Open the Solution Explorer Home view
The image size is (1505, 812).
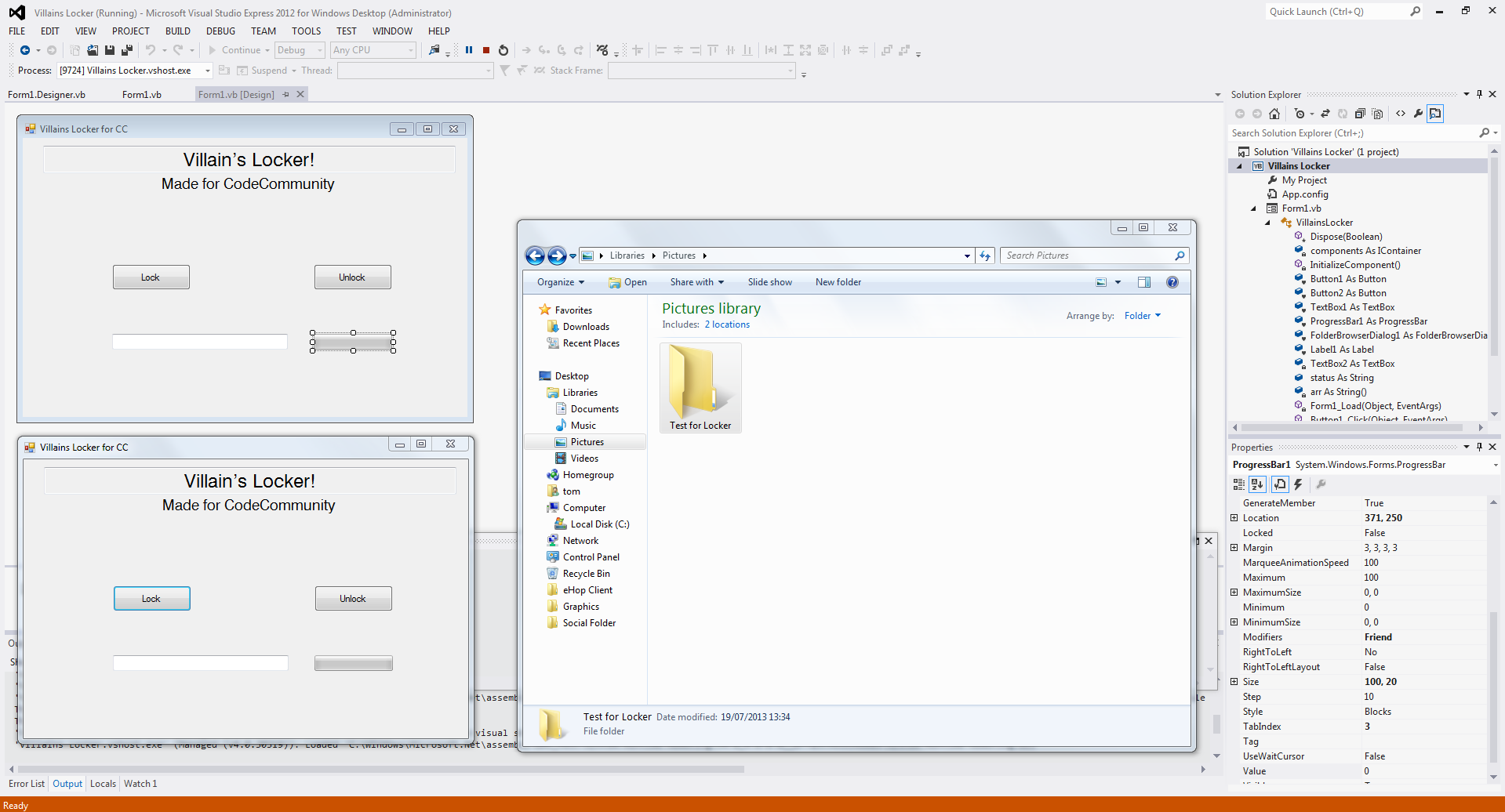[x=1274, y=114]
